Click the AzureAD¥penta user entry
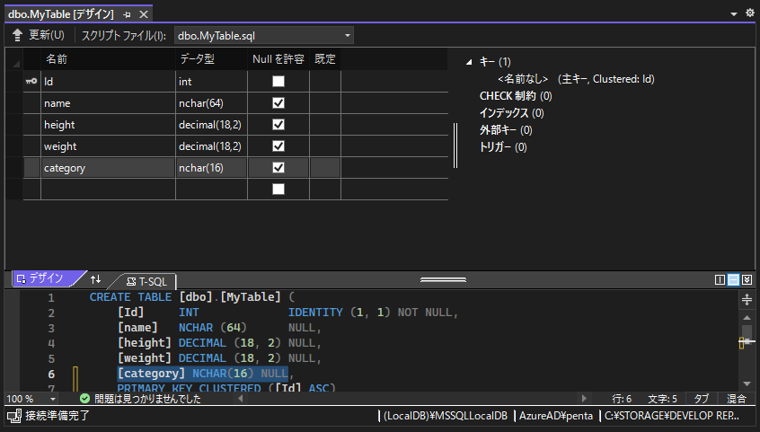Viewport: 760px width, 432px height. [x=556, y=416]
